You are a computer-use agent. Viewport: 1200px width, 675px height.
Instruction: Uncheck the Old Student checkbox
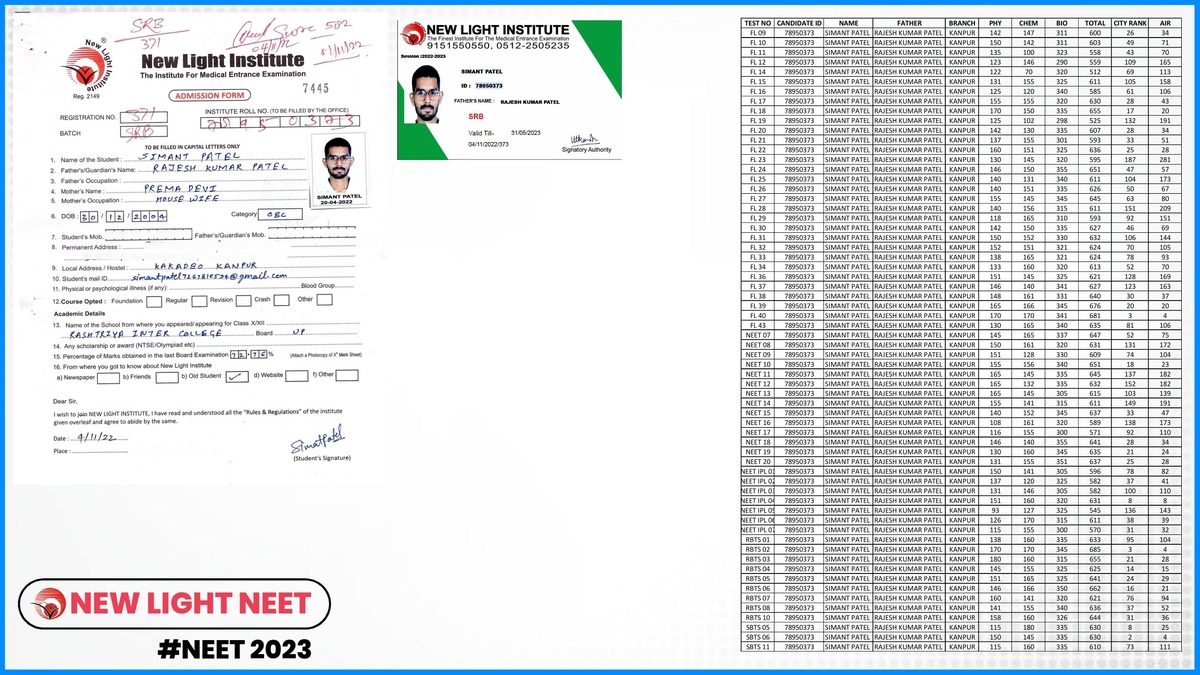coord(239,376)
